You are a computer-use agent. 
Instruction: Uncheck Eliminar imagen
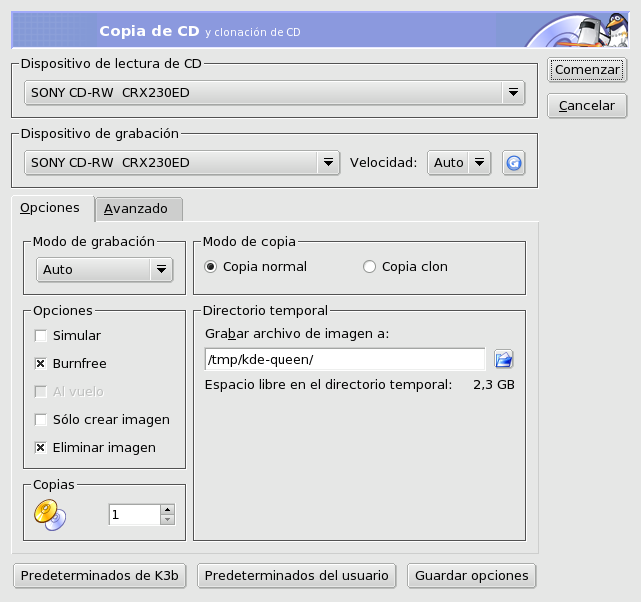pyautogui.click(x=40, y=448)
